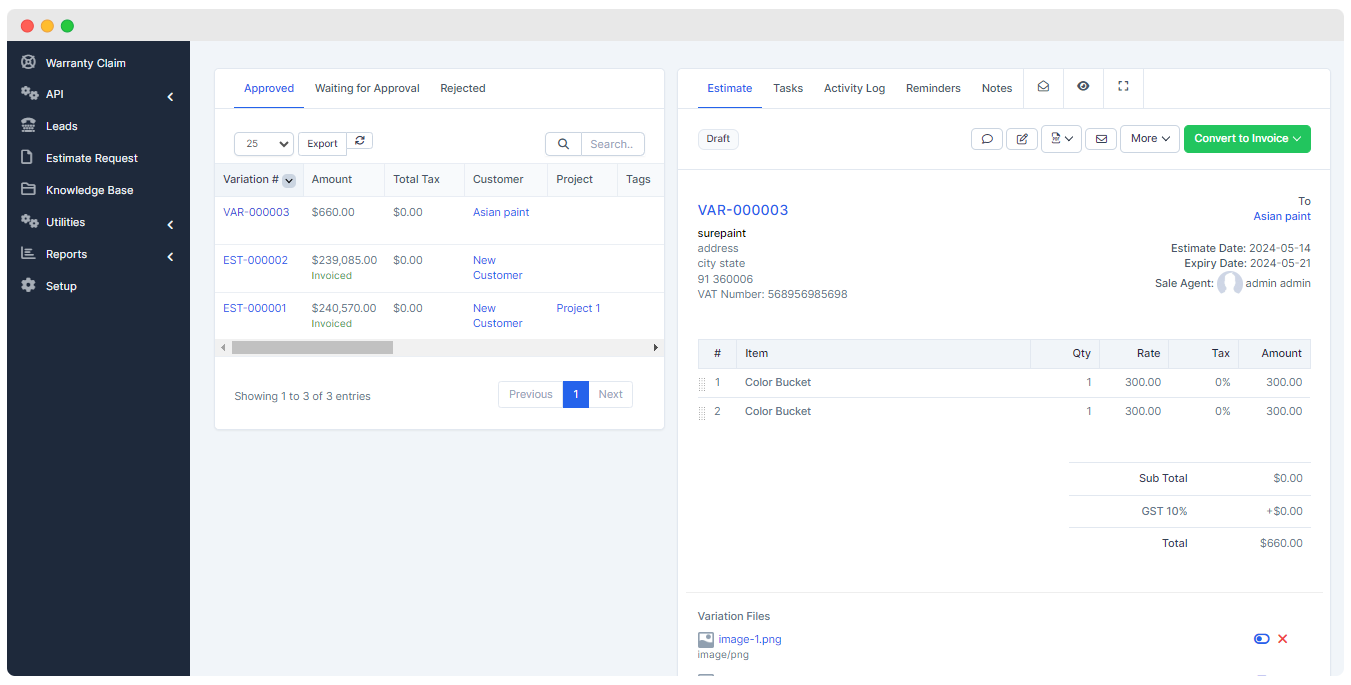Expand the API sidebar submenu

[x=170, y=97]
